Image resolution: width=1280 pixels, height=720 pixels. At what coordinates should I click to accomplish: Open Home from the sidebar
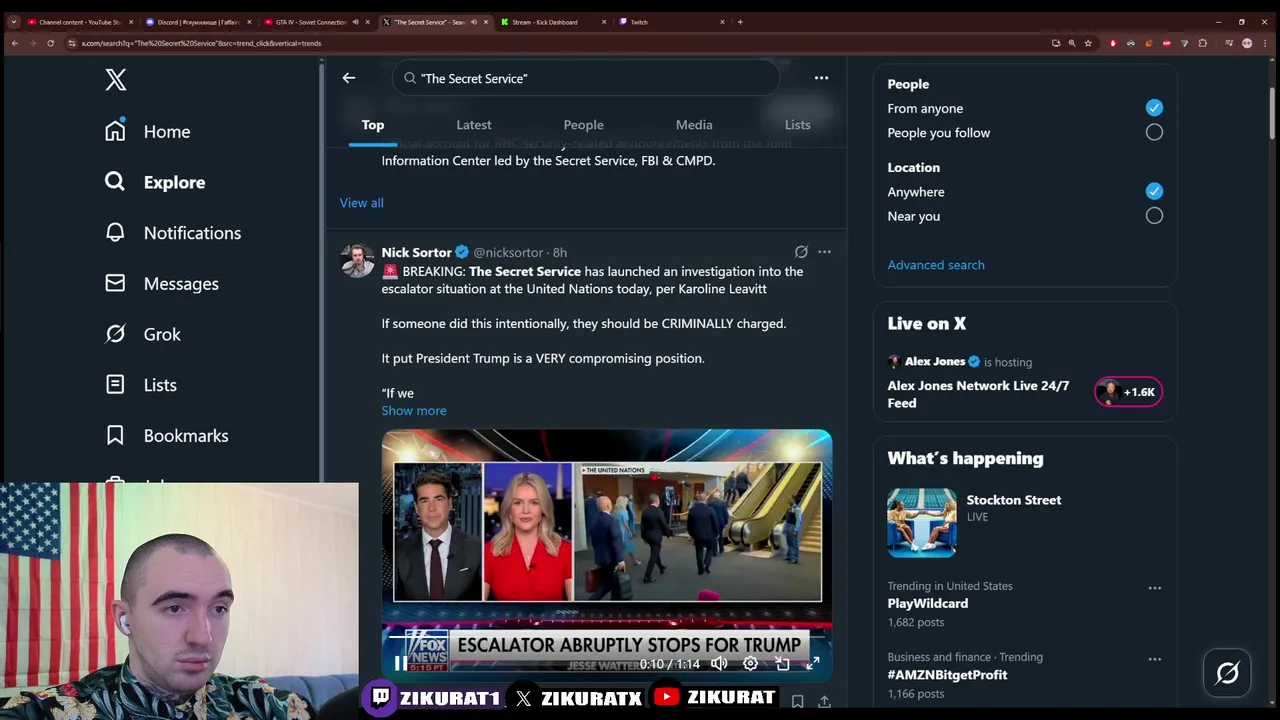pyautogui.click(x=148, y=131)
